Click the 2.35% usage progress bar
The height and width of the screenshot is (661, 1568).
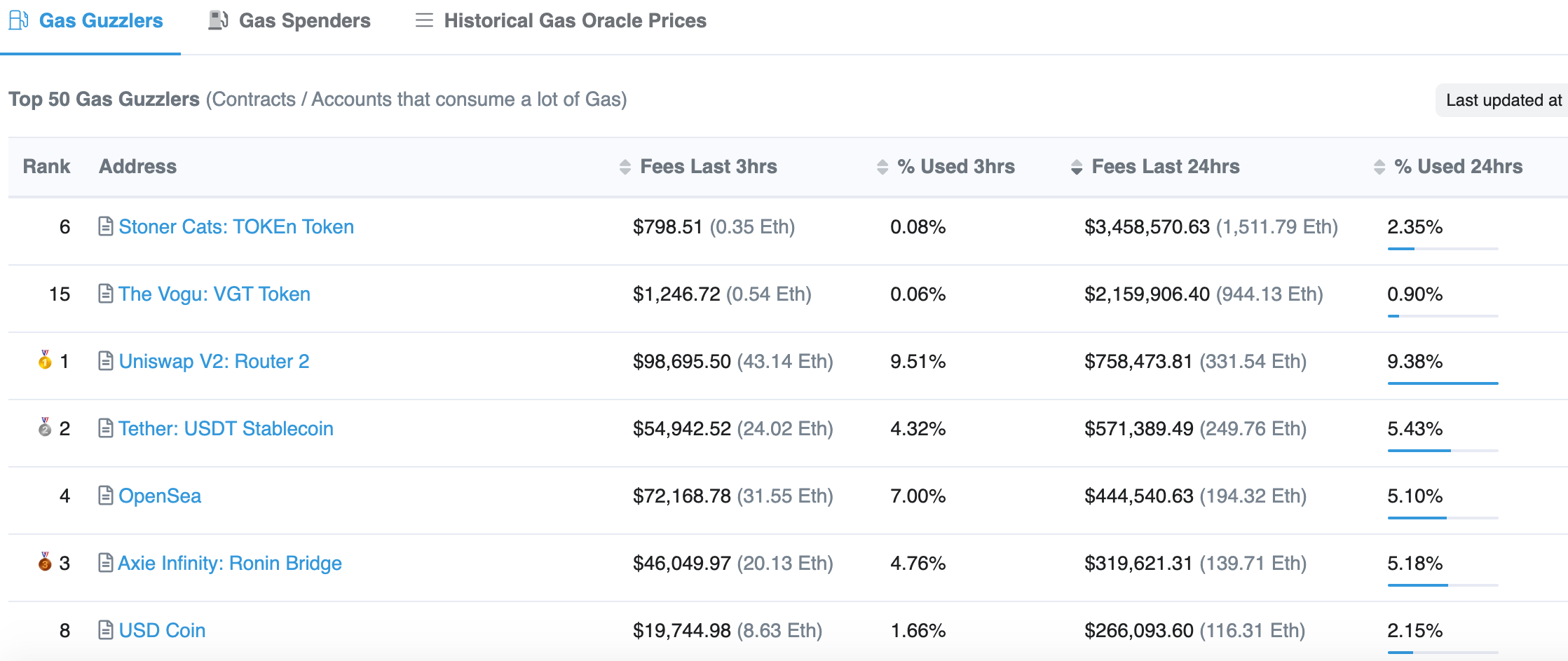point(1443,249)
